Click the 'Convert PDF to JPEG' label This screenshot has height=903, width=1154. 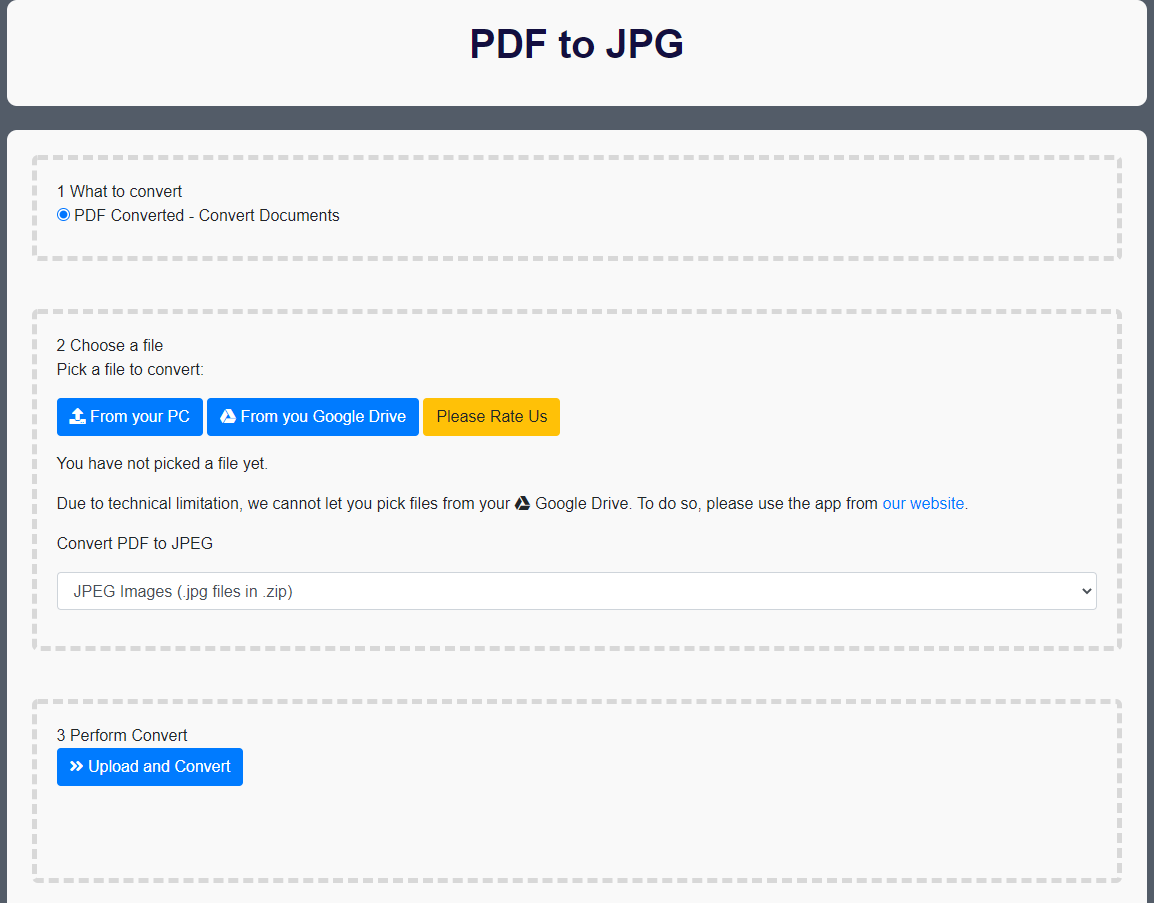pos(135,544)
